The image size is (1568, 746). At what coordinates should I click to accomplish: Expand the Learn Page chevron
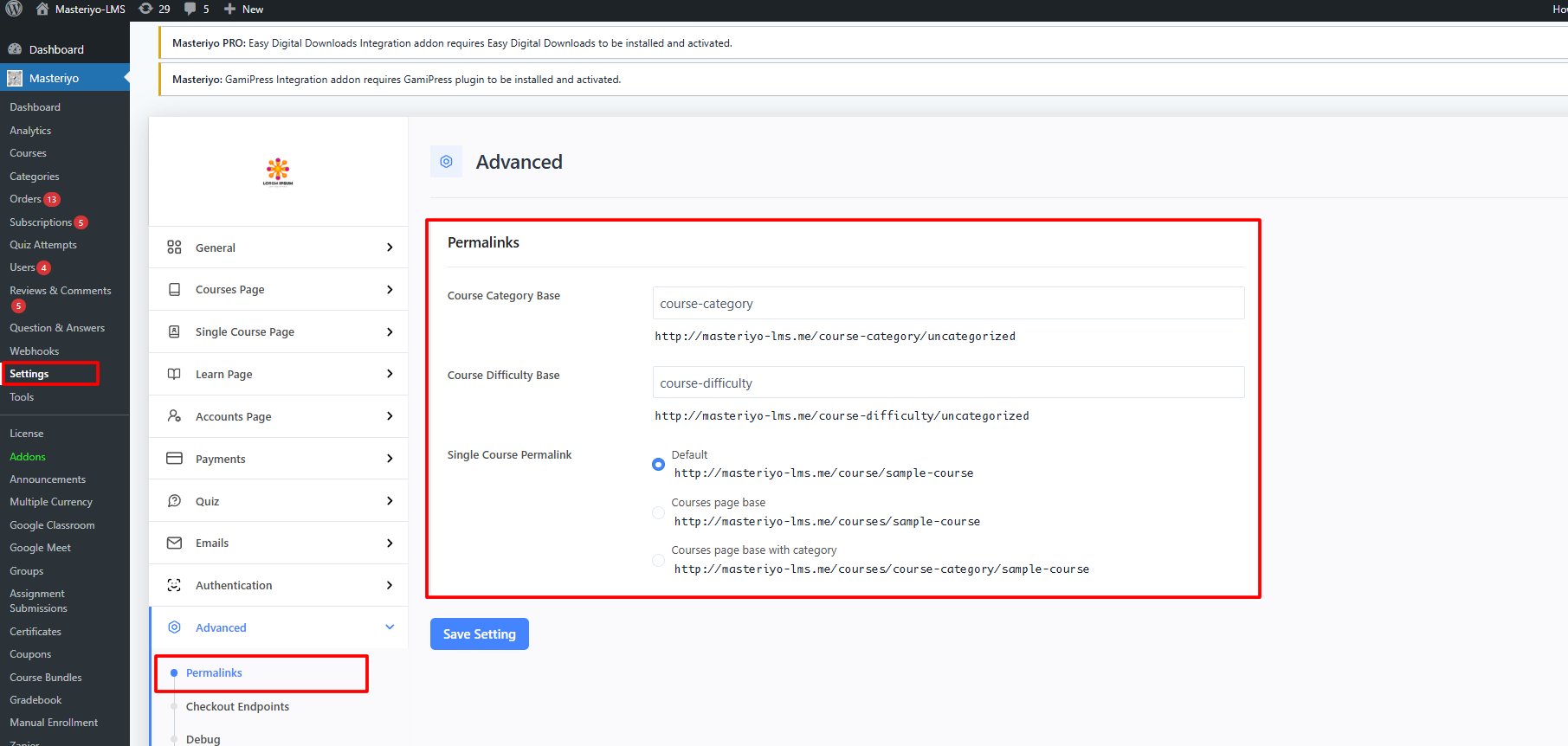click(x=390, y=374)
